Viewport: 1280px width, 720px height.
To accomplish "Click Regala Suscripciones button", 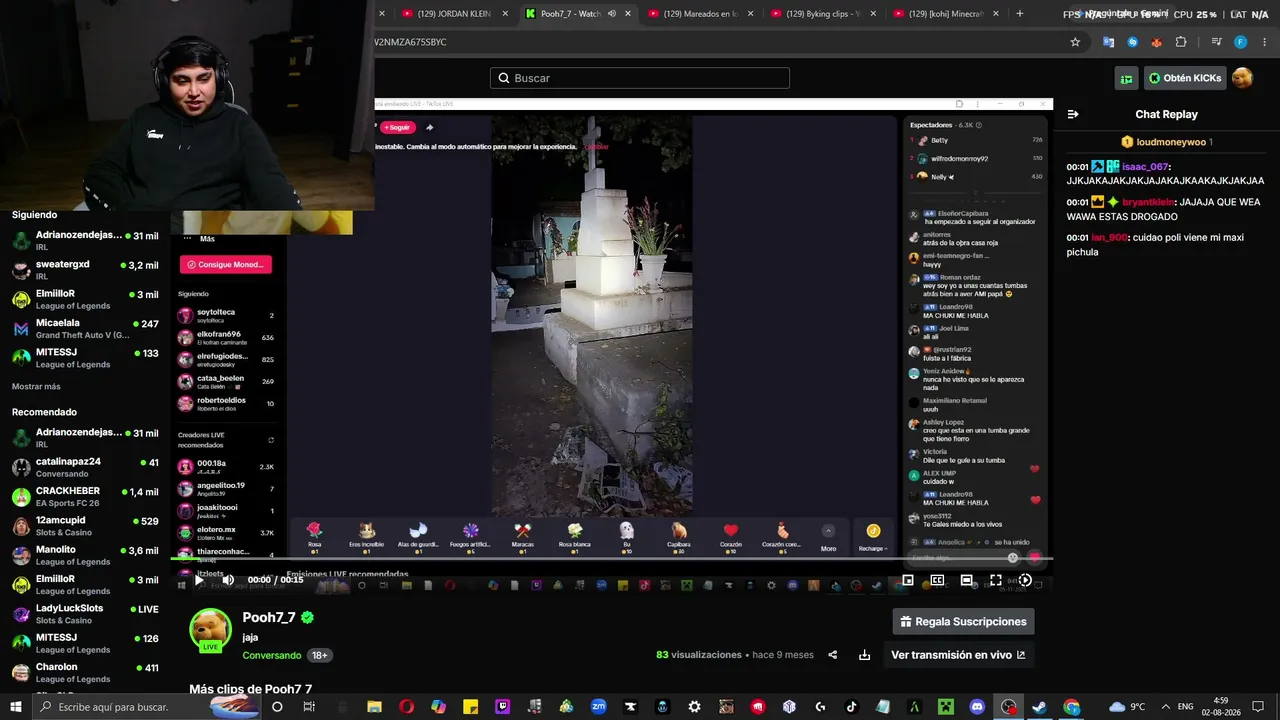I will (x=963, y=622).
